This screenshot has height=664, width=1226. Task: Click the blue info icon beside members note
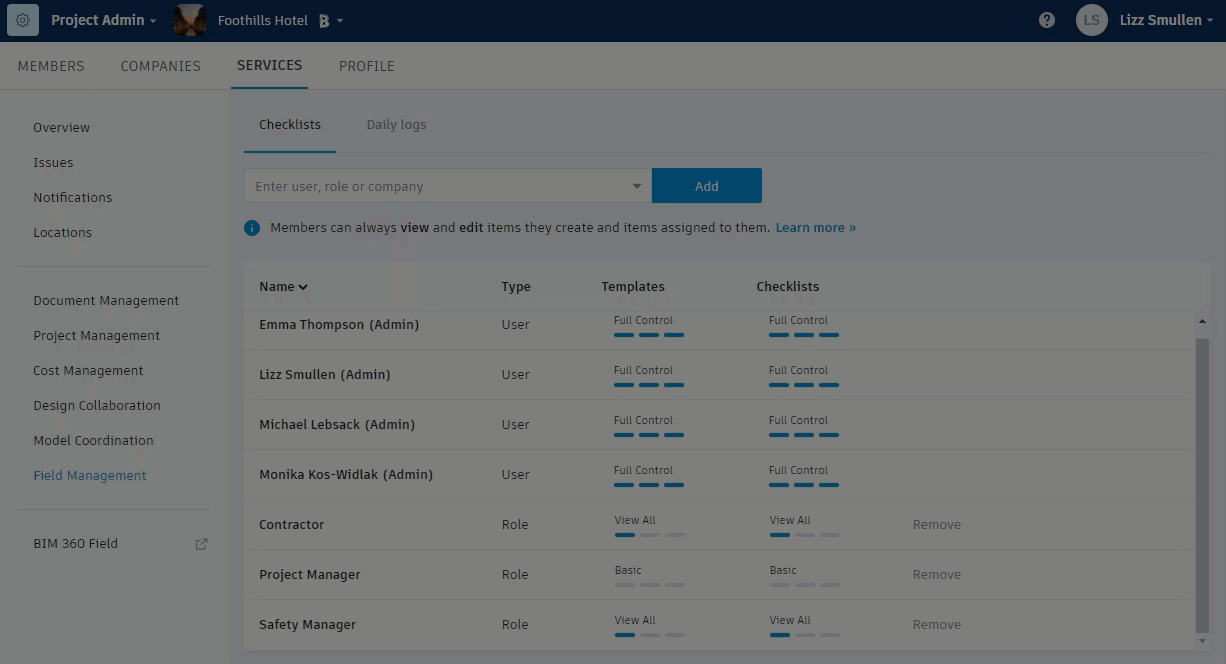[x=252, y=228]
